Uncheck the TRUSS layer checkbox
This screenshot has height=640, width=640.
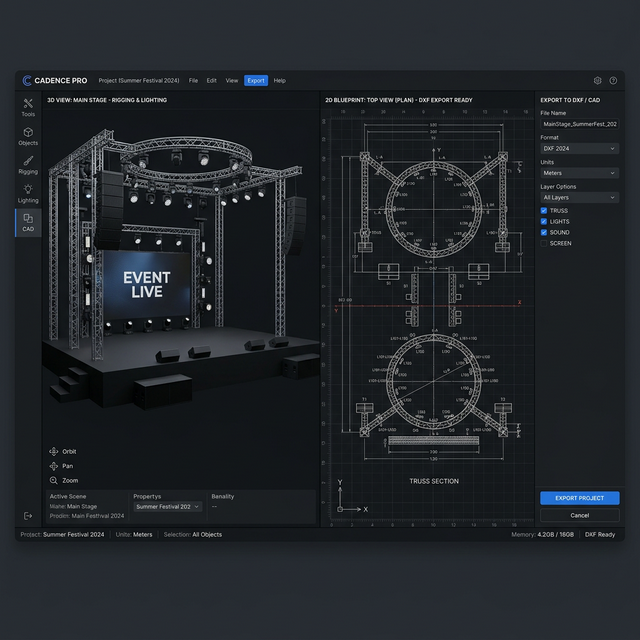click(544, 211)
